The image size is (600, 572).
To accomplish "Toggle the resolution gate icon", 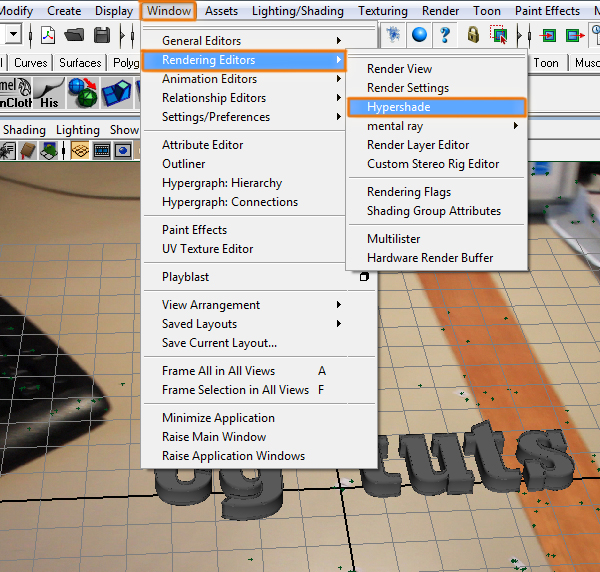I will pyautogui.click(x=123, y=150).
